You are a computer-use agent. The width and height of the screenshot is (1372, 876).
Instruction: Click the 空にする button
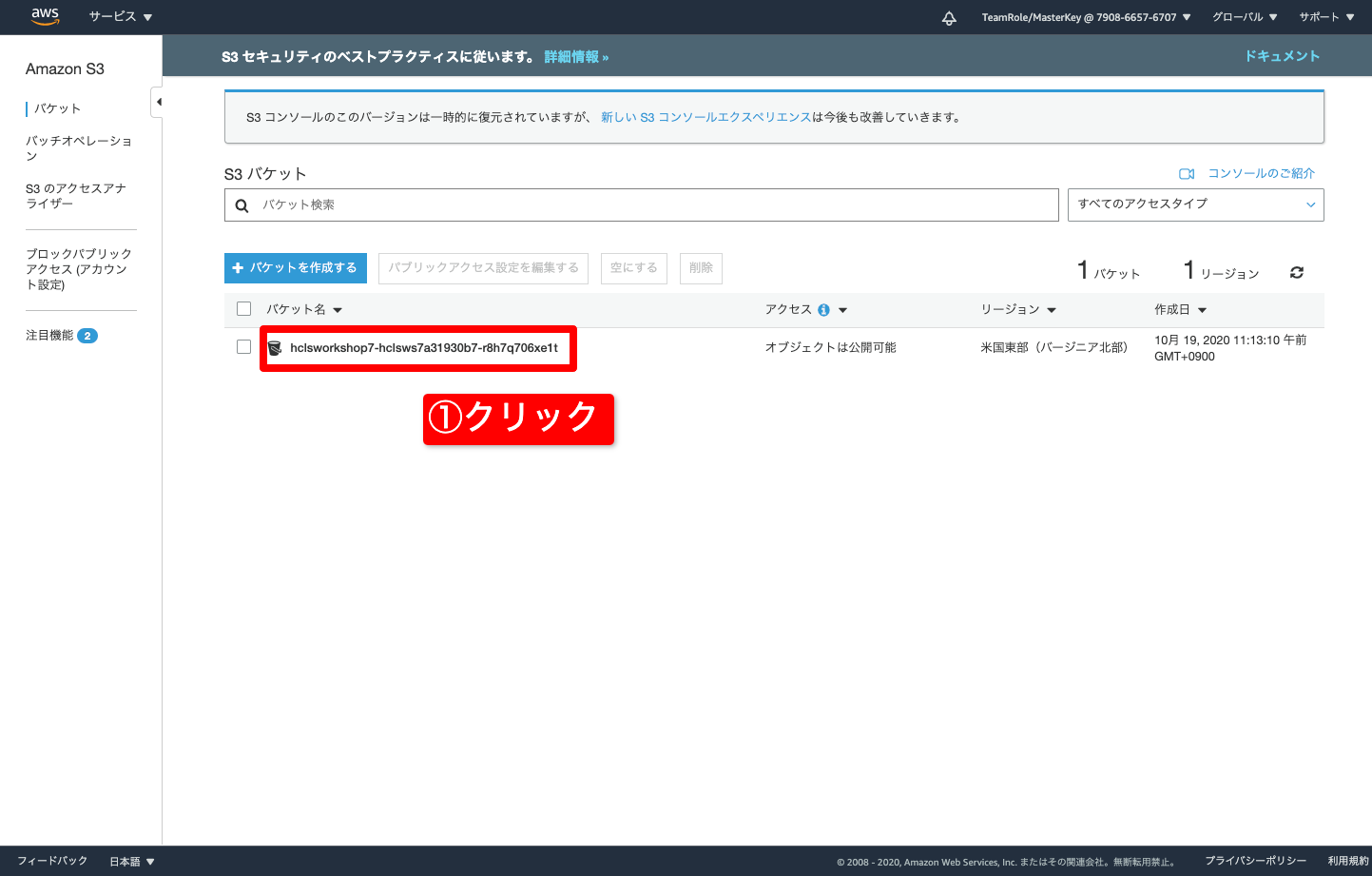click(634, 268)
